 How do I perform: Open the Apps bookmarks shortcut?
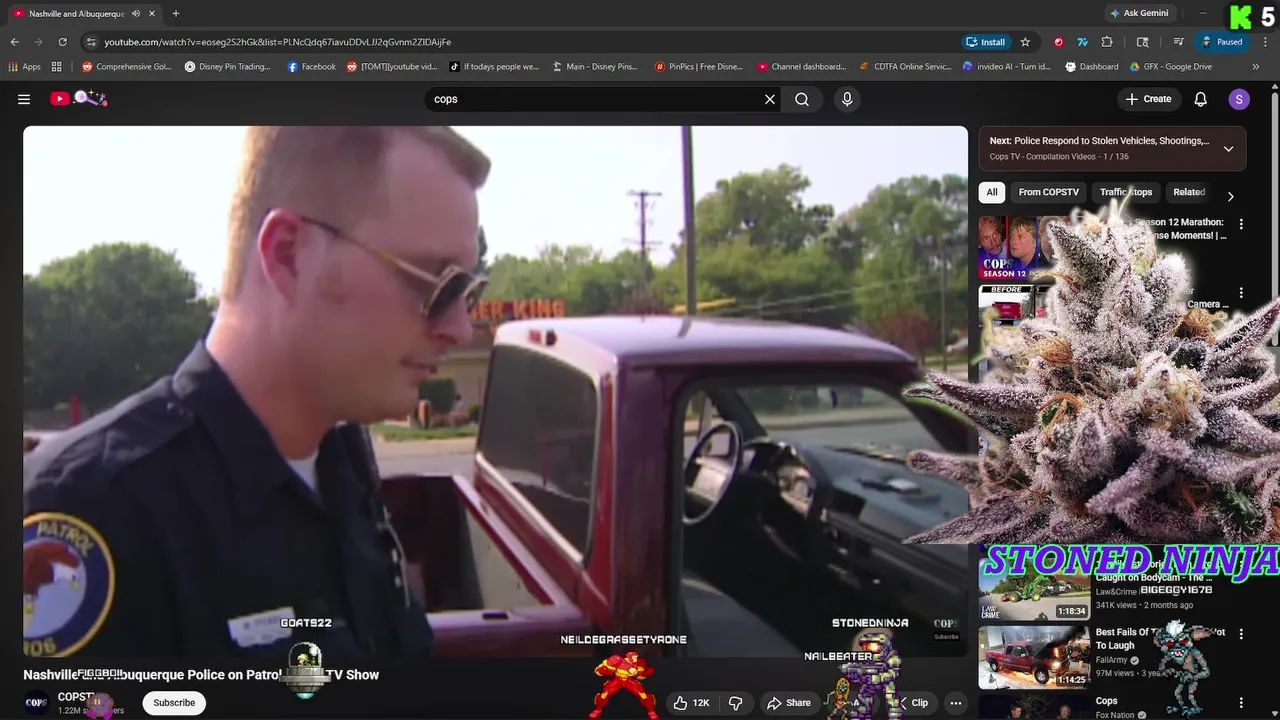point(24,67)
